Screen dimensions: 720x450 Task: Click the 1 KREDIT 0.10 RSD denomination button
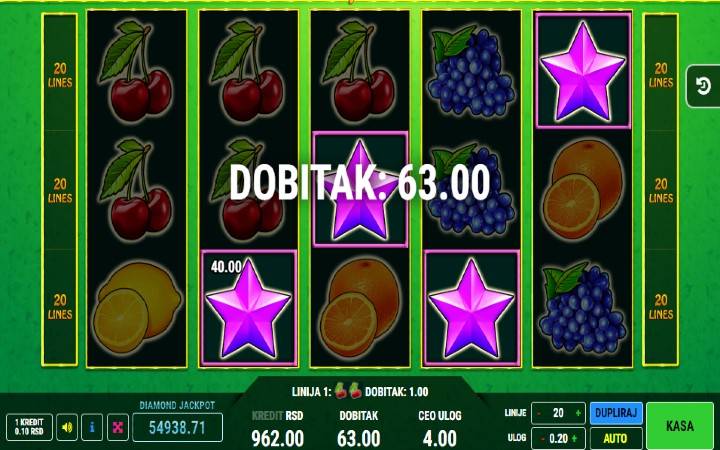(29, 427)
